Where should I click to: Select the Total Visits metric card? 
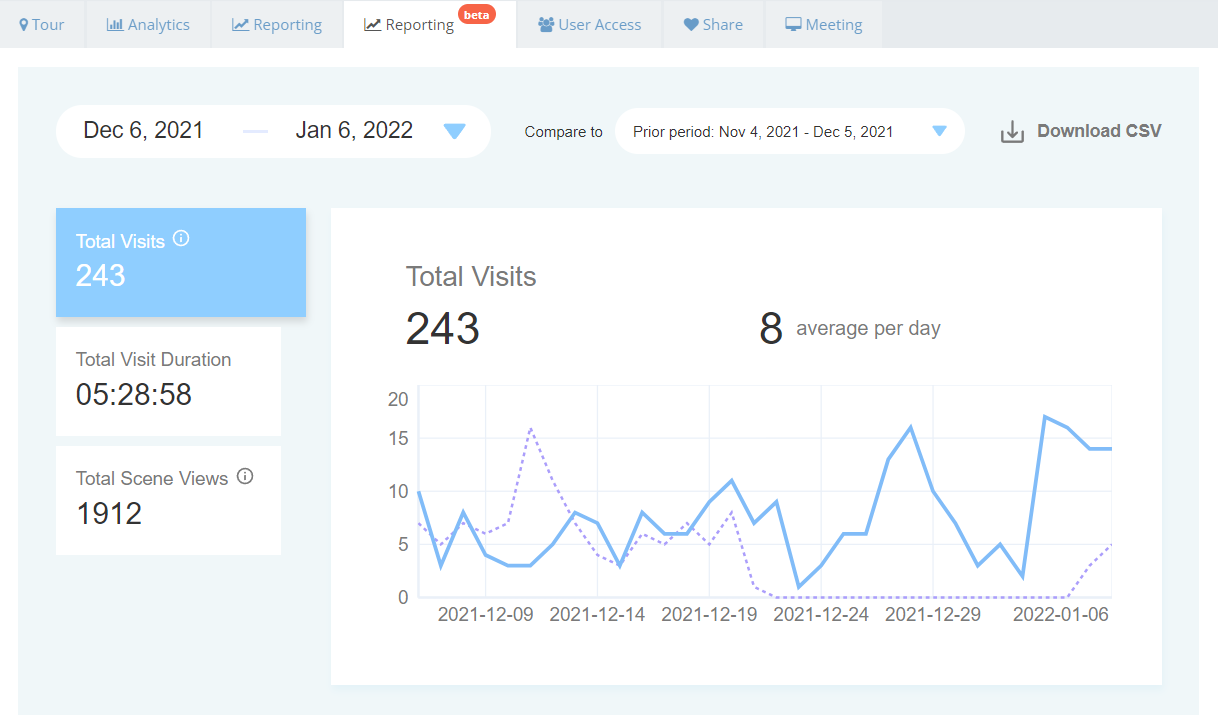pos(181,262)
